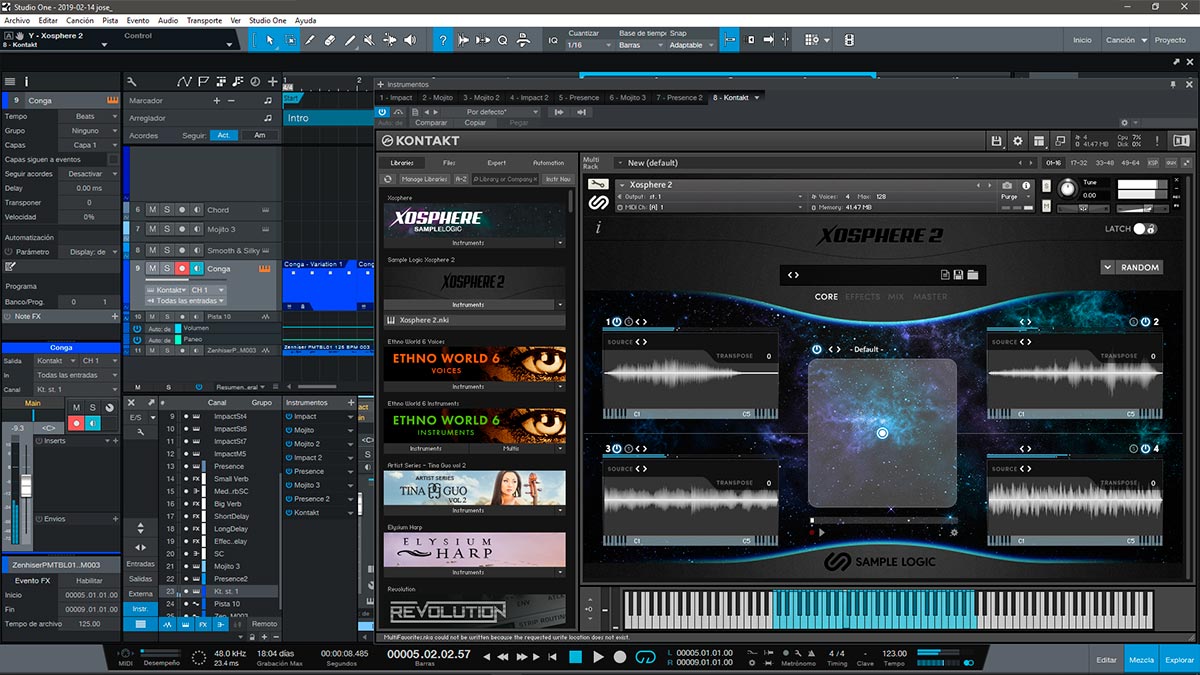Click the Inicio page button
Viewport: 1200px width, 675px height.
1082,40
